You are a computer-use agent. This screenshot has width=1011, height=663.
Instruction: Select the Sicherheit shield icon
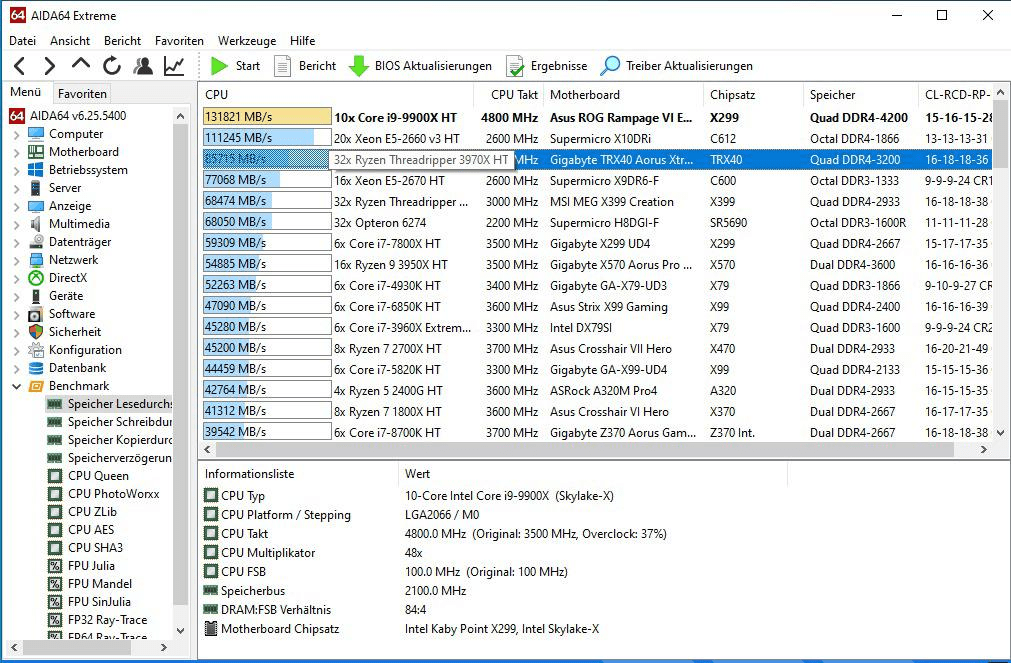click(36, 332)
